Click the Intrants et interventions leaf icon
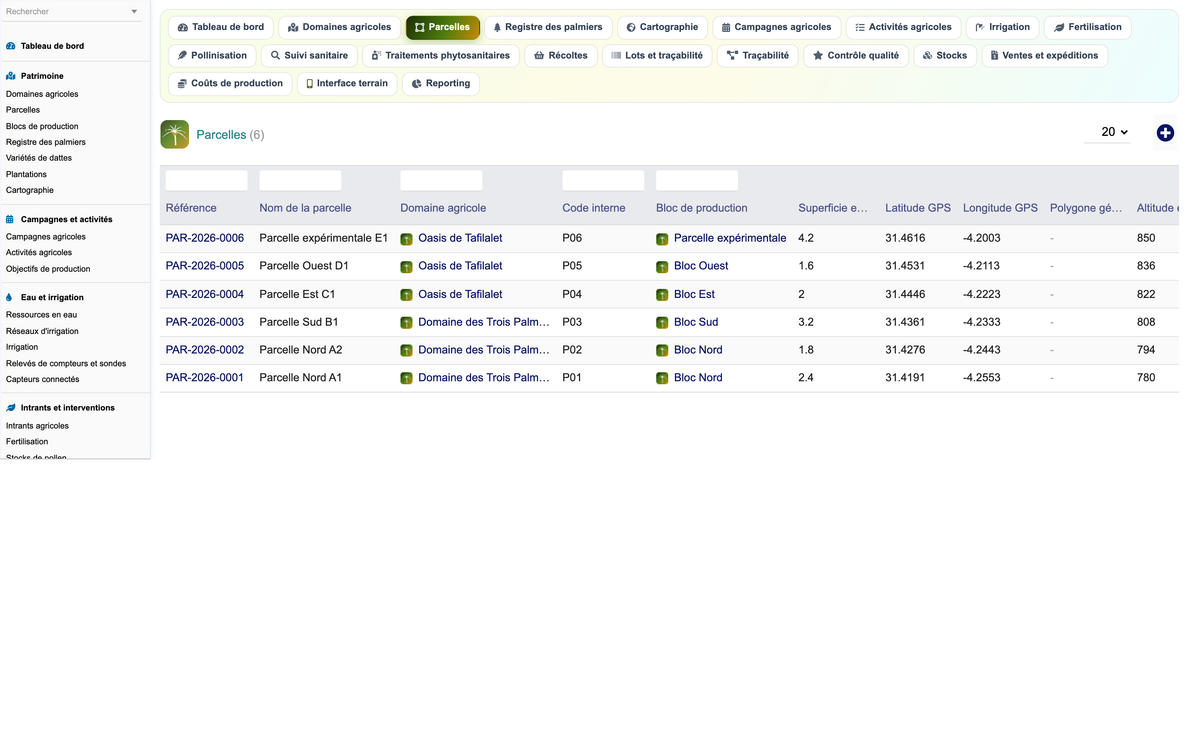This screenshot has height=743, width=1200. [x=11, y=408]
